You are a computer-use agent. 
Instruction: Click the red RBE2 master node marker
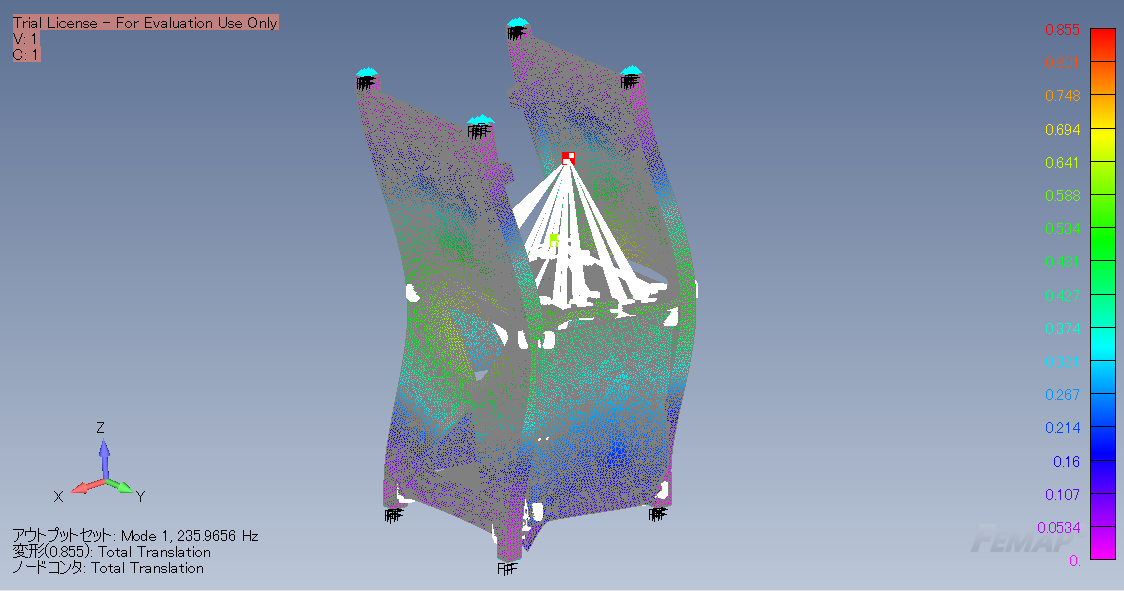click(568, 158)
